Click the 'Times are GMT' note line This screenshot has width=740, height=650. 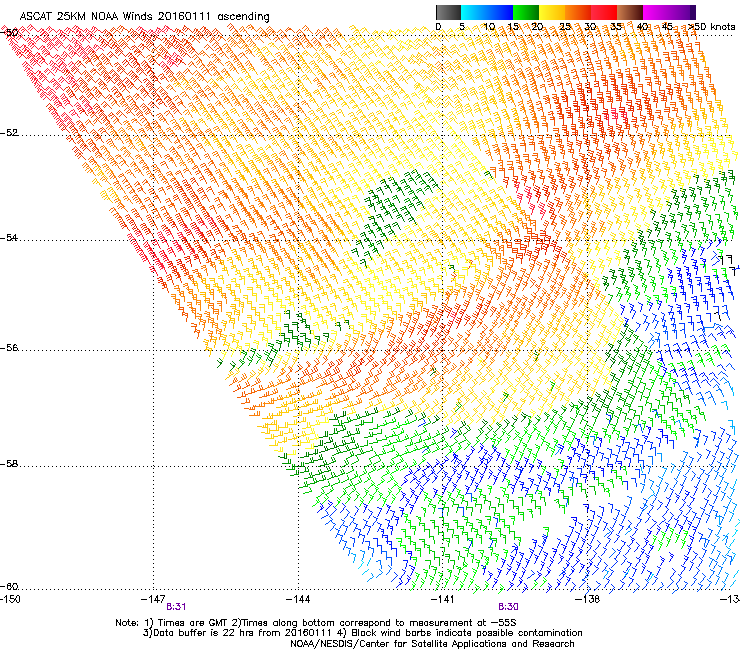[316, 623]
